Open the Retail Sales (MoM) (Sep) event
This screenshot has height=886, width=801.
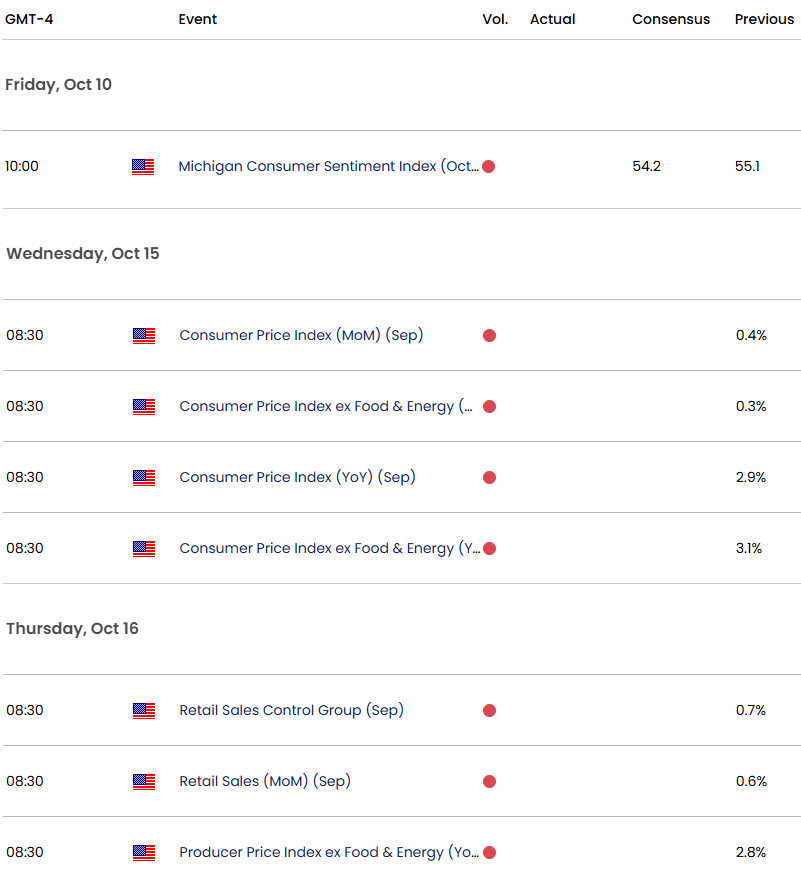tap(265, 782)
